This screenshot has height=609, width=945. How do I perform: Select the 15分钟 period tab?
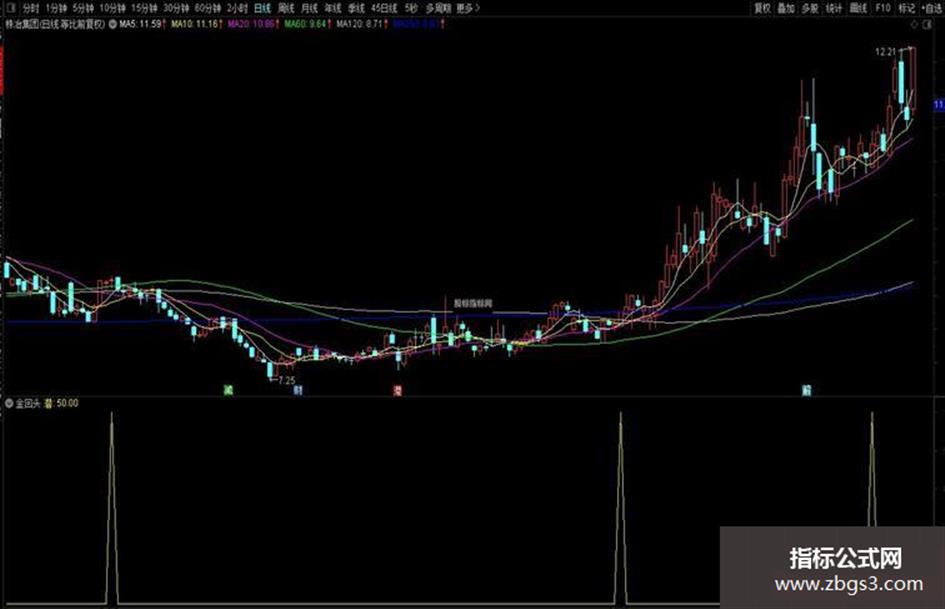(x=144, y=8)
